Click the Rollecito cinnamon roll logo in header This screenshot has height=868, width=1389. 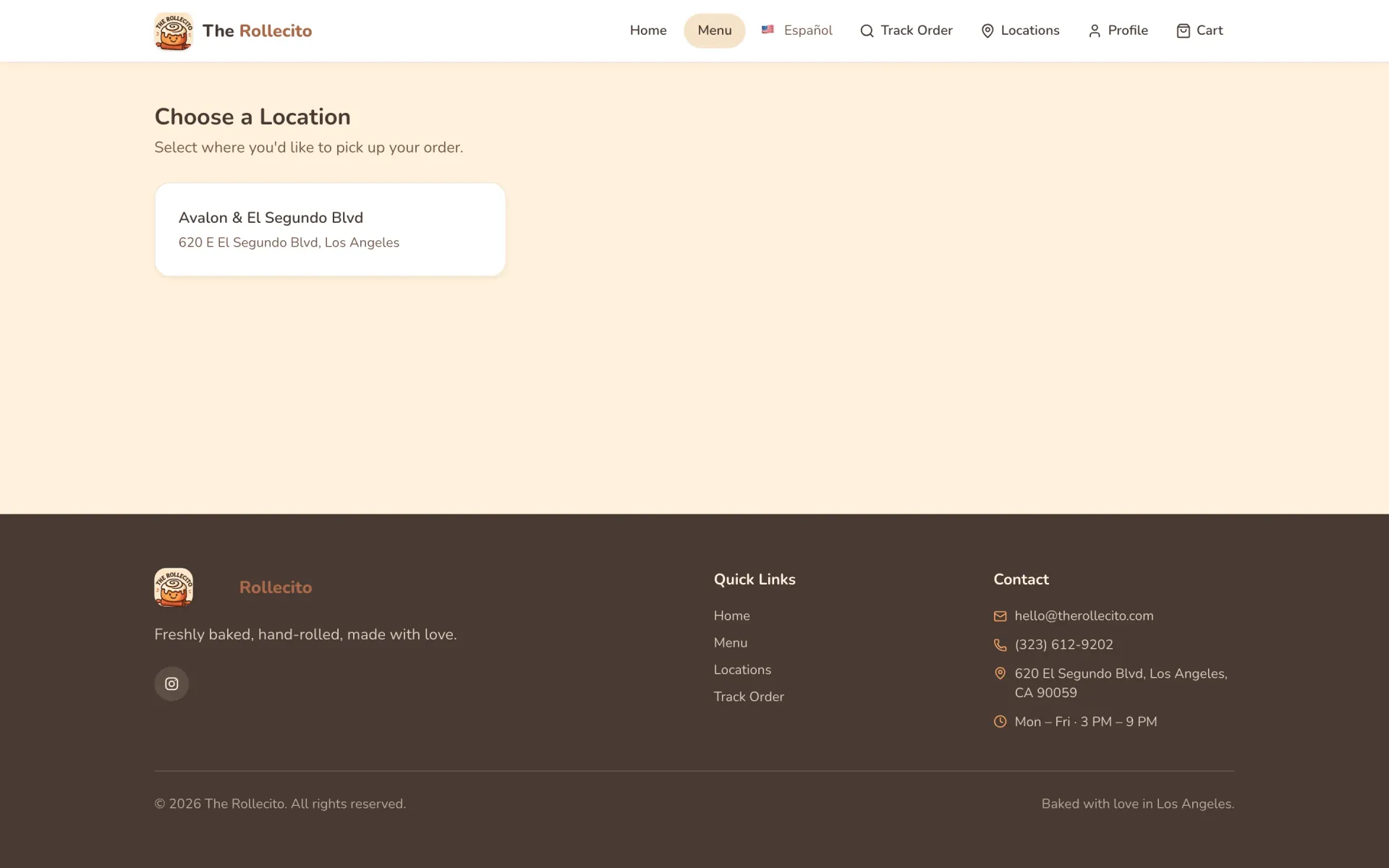(x=174, y=31)
